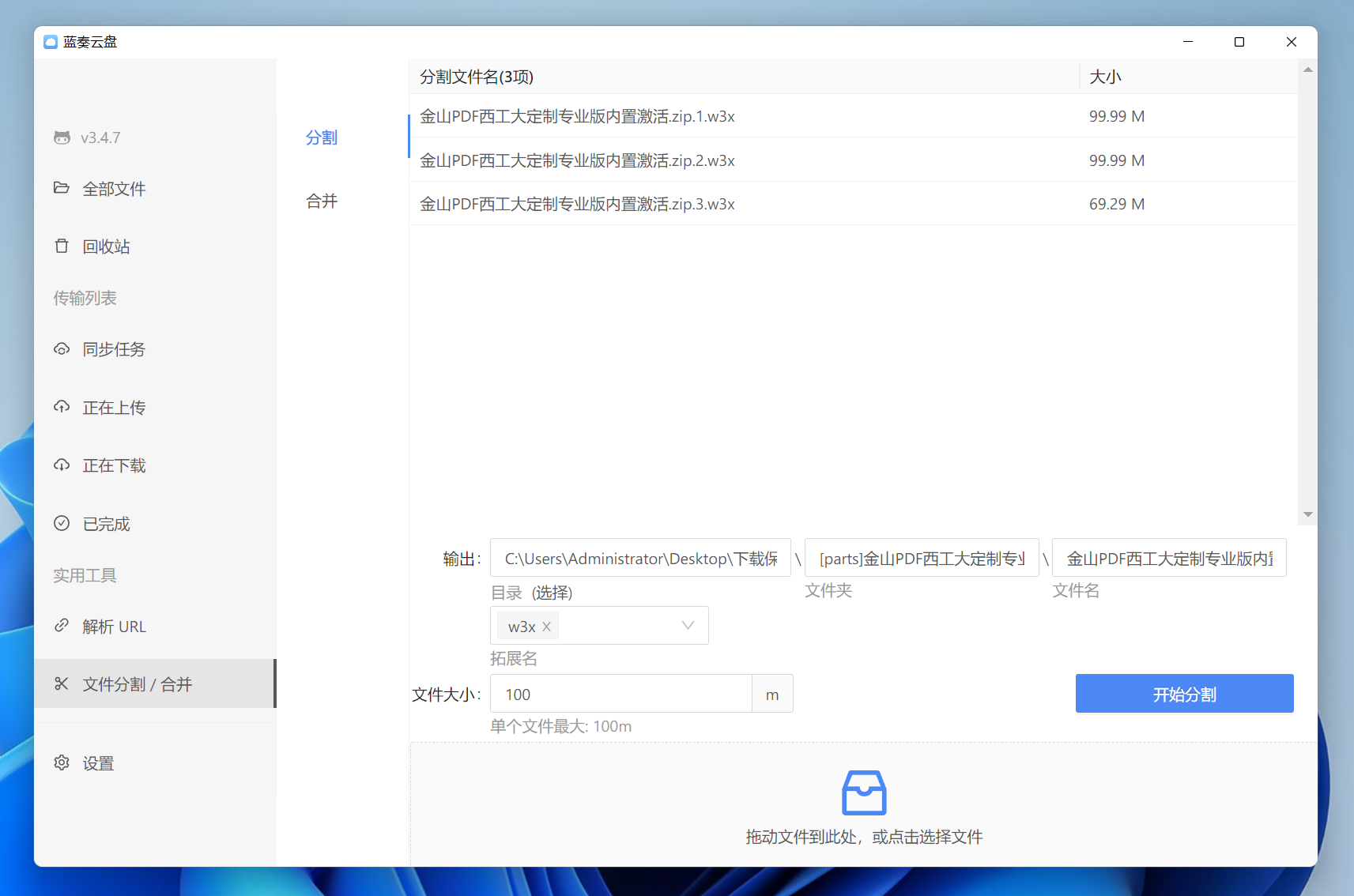The height and width of the screenshot is (896, 1354).
Task: Open 回收站 menu entry
Action: [155, 246]
